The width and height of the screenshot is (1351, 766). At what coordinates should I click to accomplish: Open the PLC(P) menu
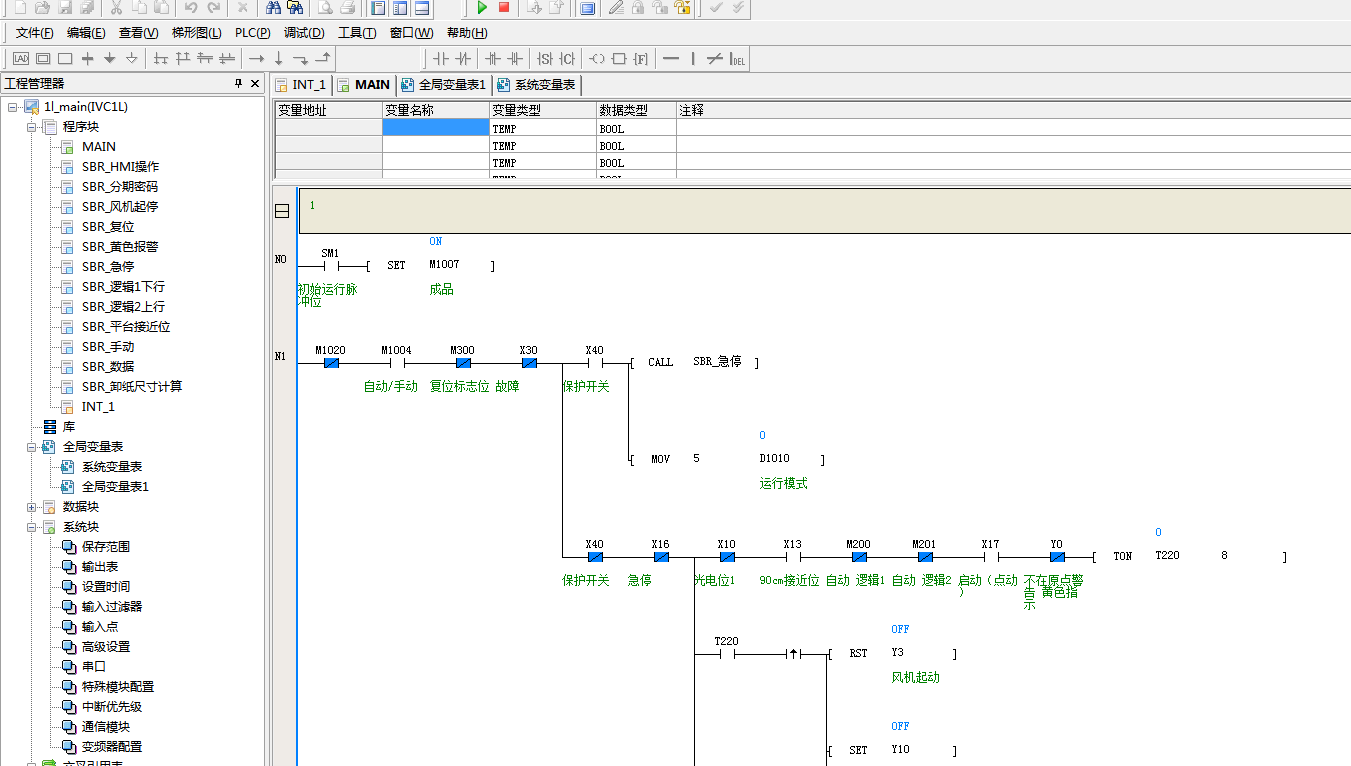[253, 32]
